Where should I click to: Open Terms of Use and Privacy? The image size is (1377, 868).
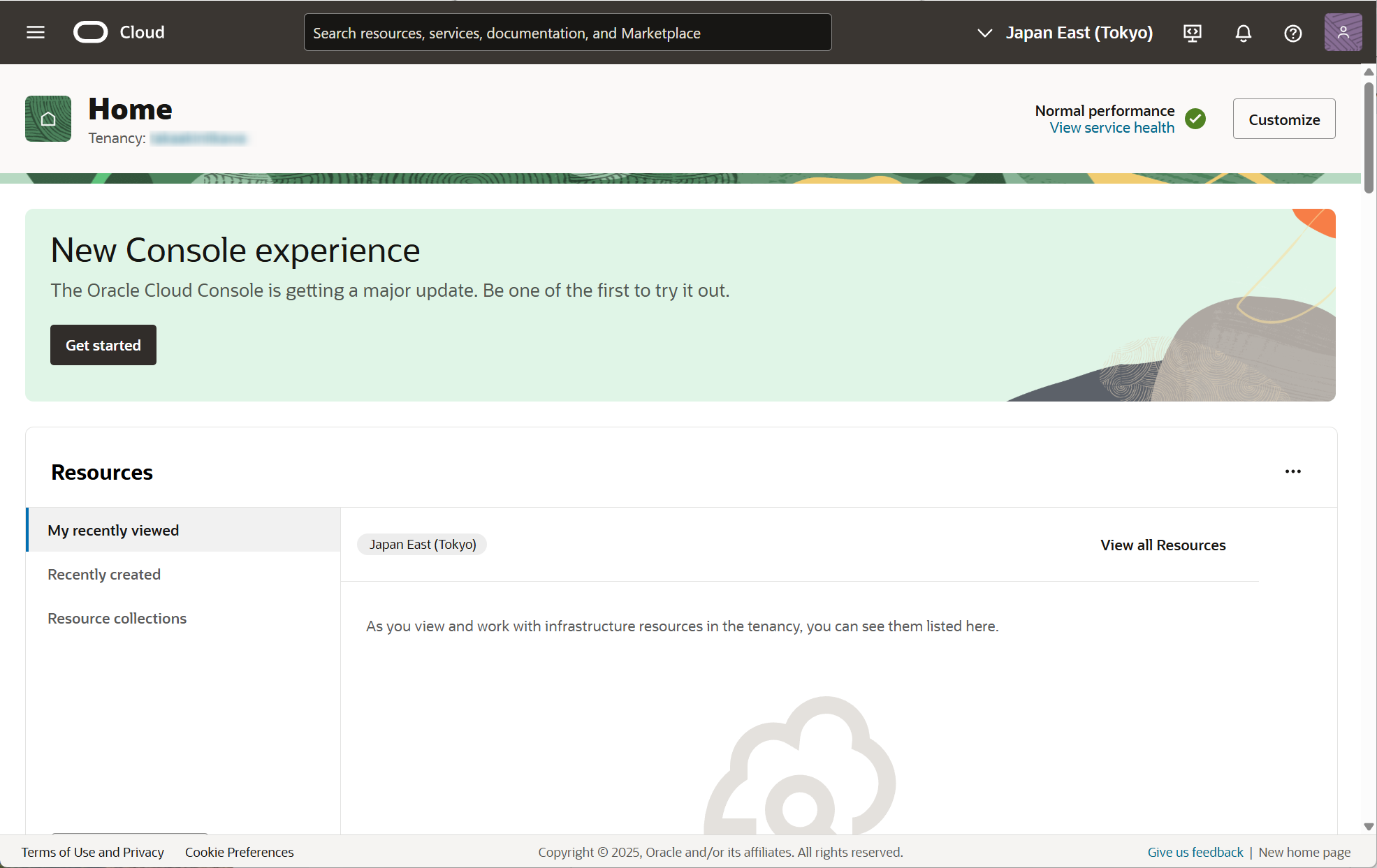93,852
